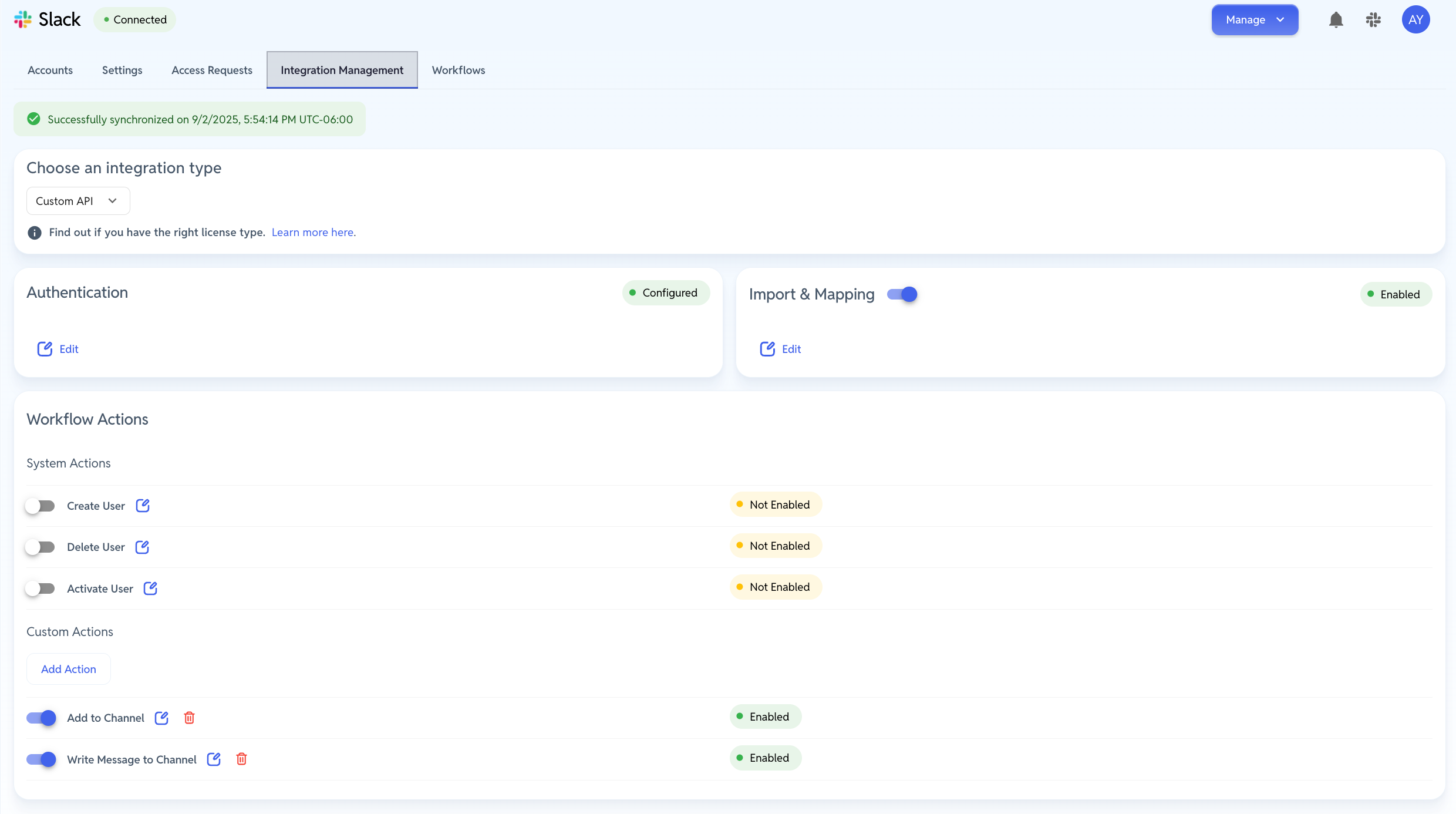Image resolution: width=1456 pixels, height=814 pixels.
Task: Click the edit icon beside Delete User
Action: pos(142,547)
